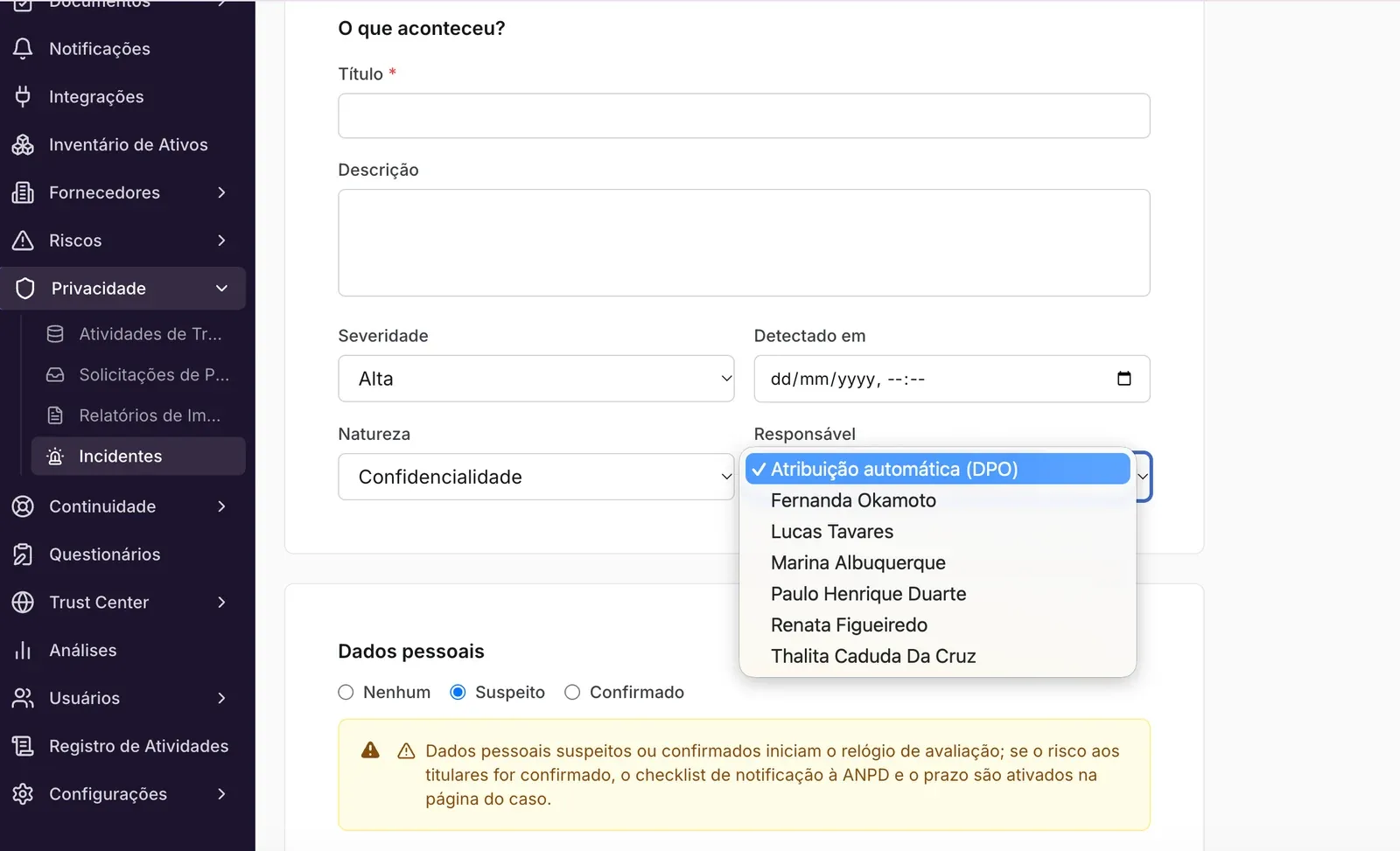The image size is (1400, 851).
Task: Collapse the Privacidade section chevron
Action: (221, 289)
